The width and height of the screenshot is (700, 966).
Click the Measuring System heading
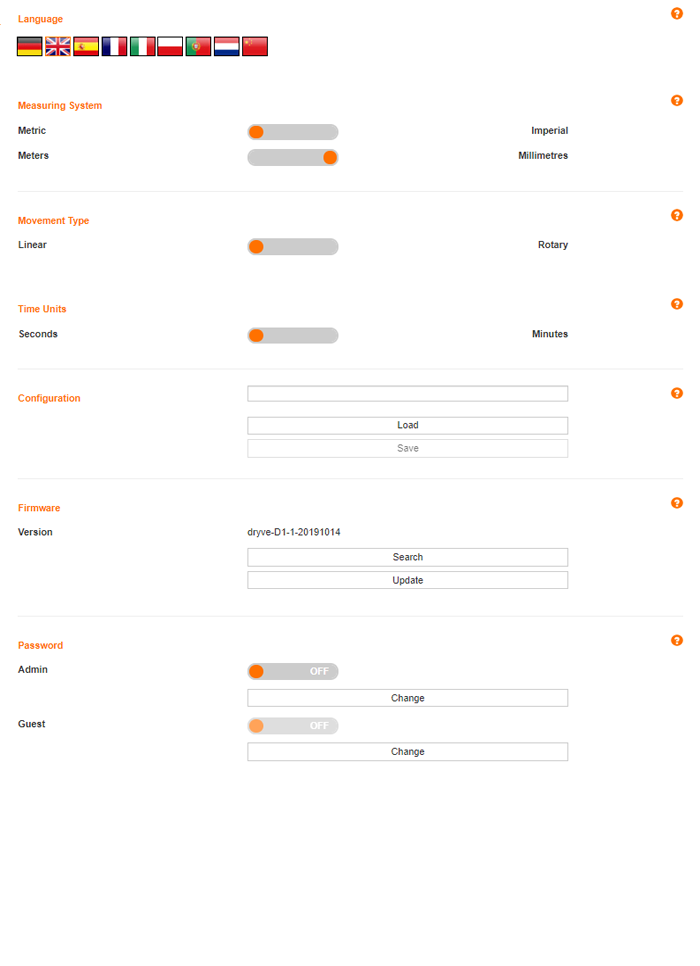(x=60, y=105)
